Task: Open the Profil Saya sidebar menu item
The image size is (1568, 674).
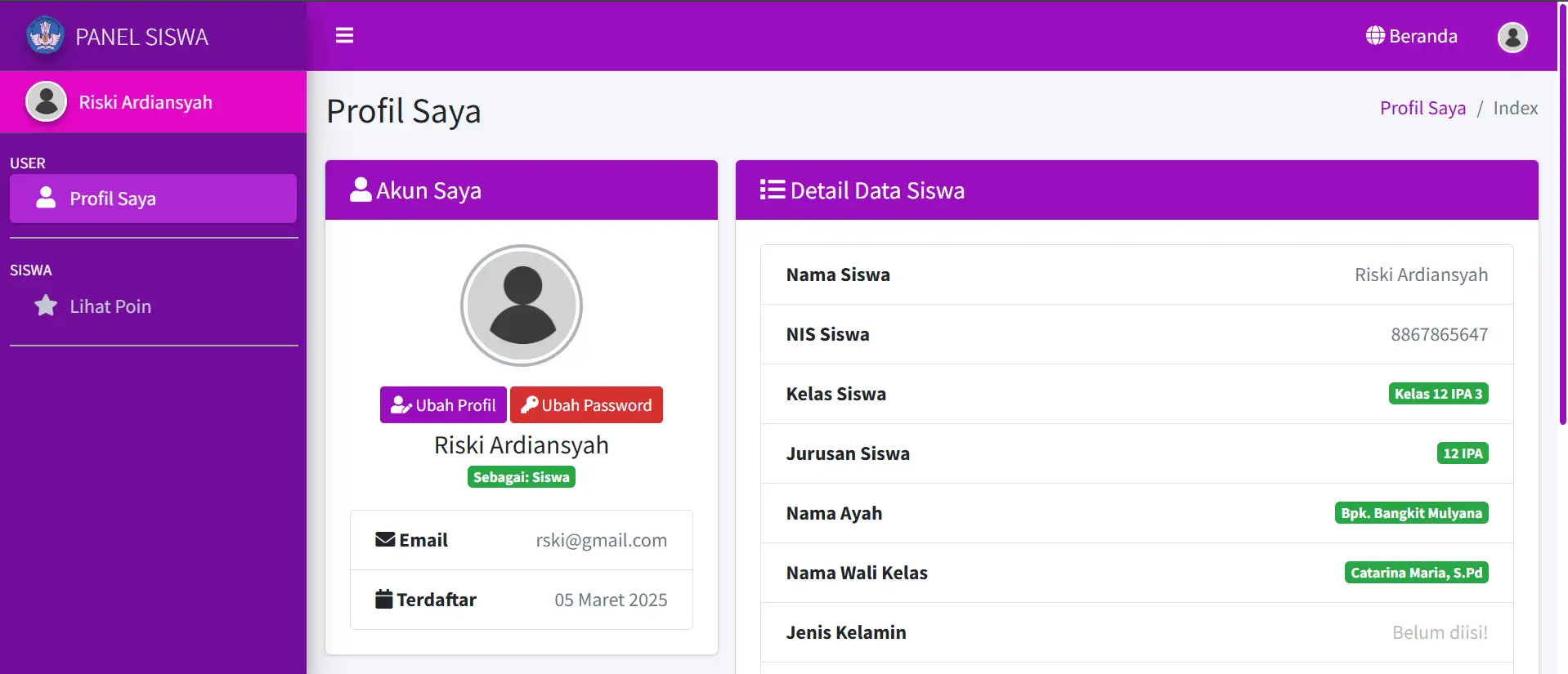Action: tap(153, 199)
